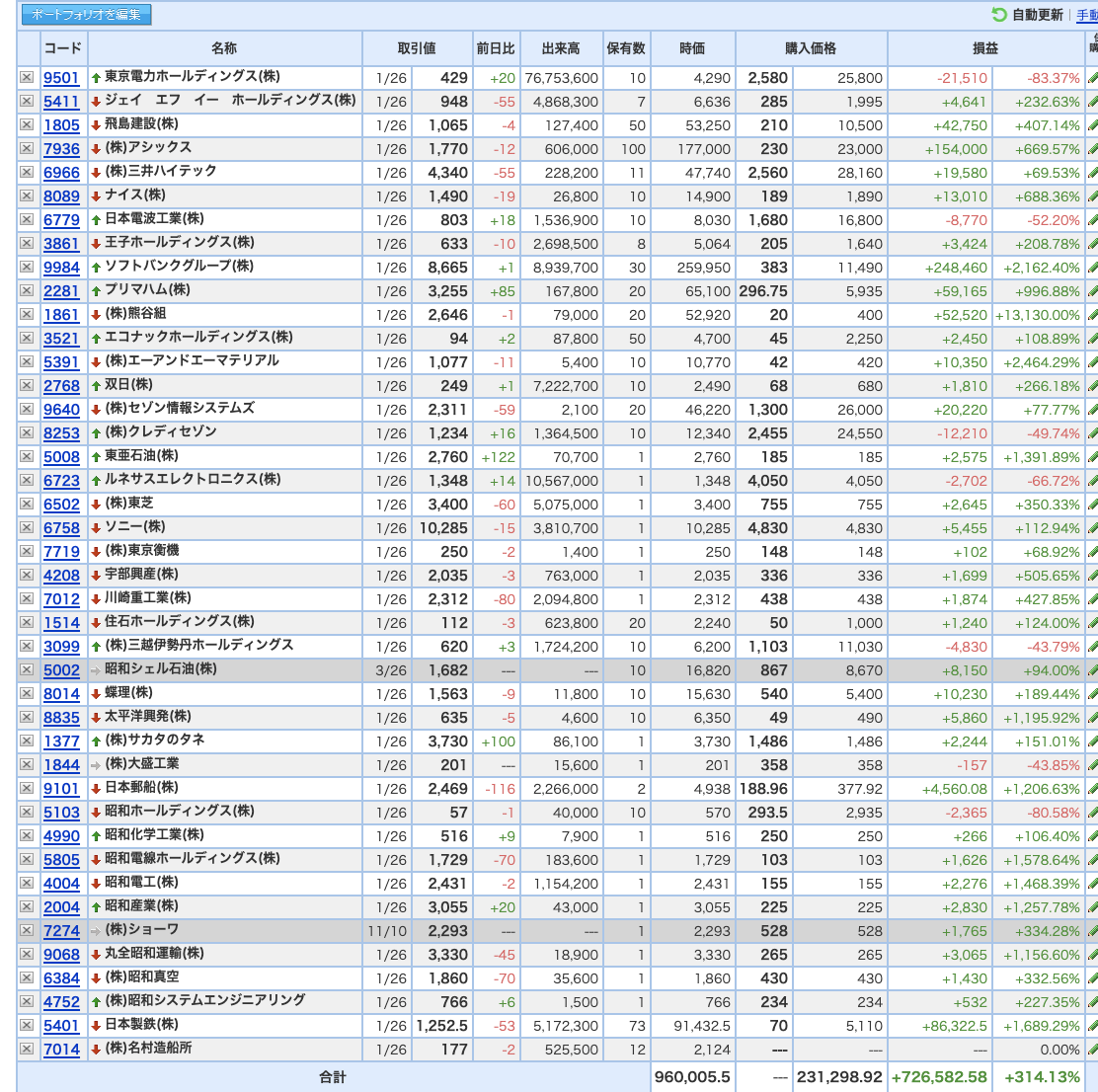Remove ソフトバンクグループ row with X icon
The height and width of the screenshot is (1092, 1098).
click(x=27, y=267)
